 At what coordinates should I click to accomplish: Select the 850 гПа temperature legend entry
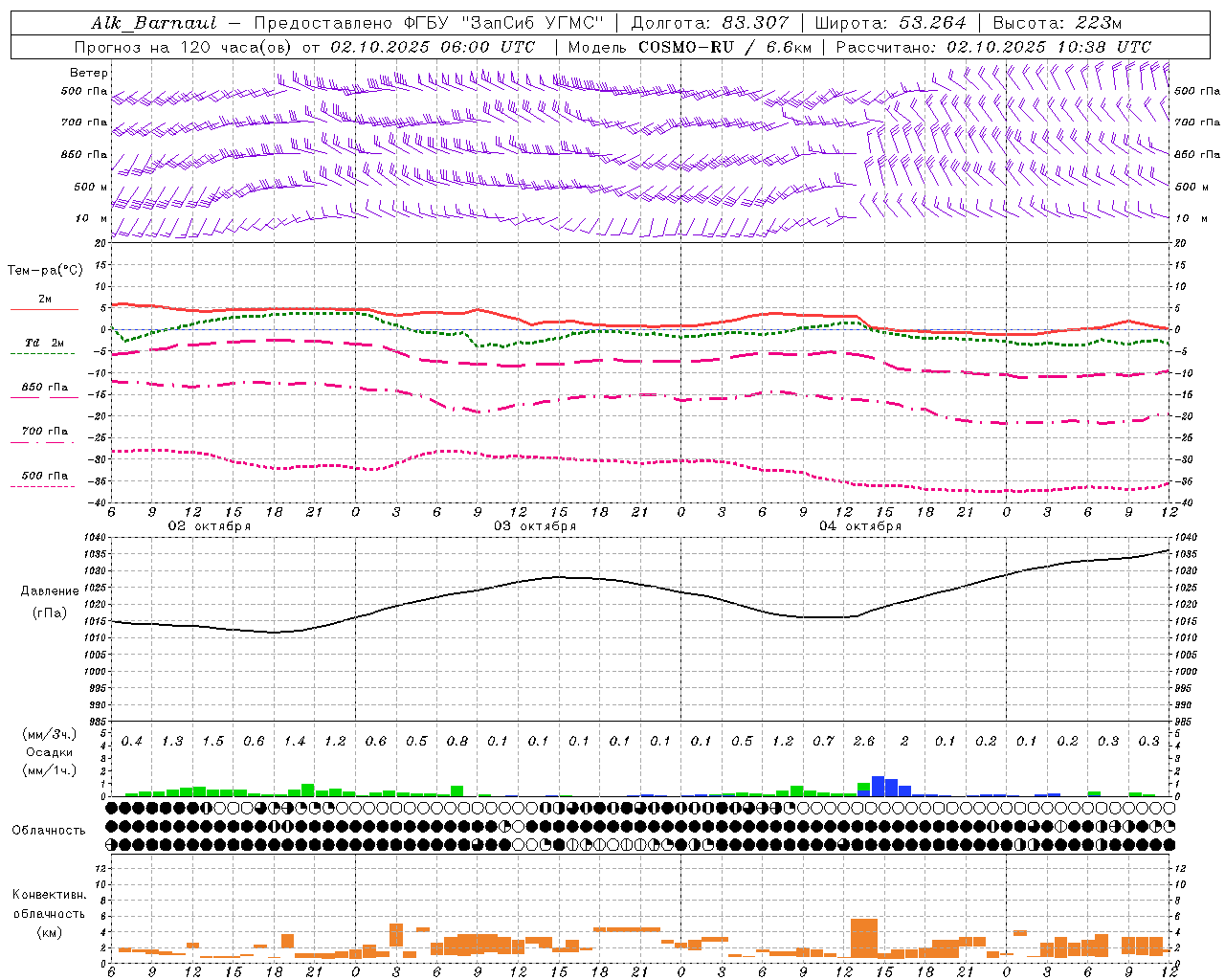click(44, 388)
